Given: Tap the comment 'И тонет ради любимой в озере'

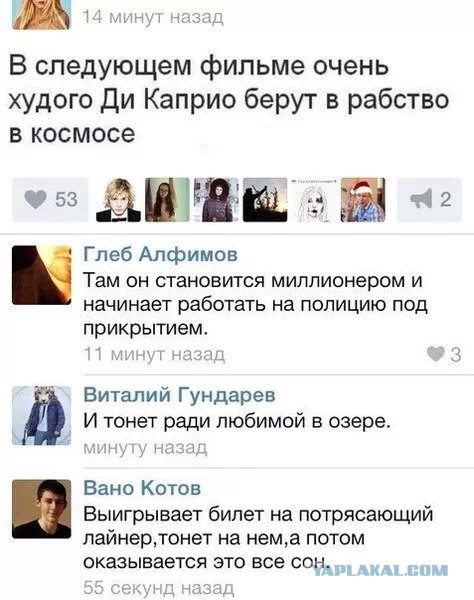Looking at the screenshot, I should tap(237, 421).
